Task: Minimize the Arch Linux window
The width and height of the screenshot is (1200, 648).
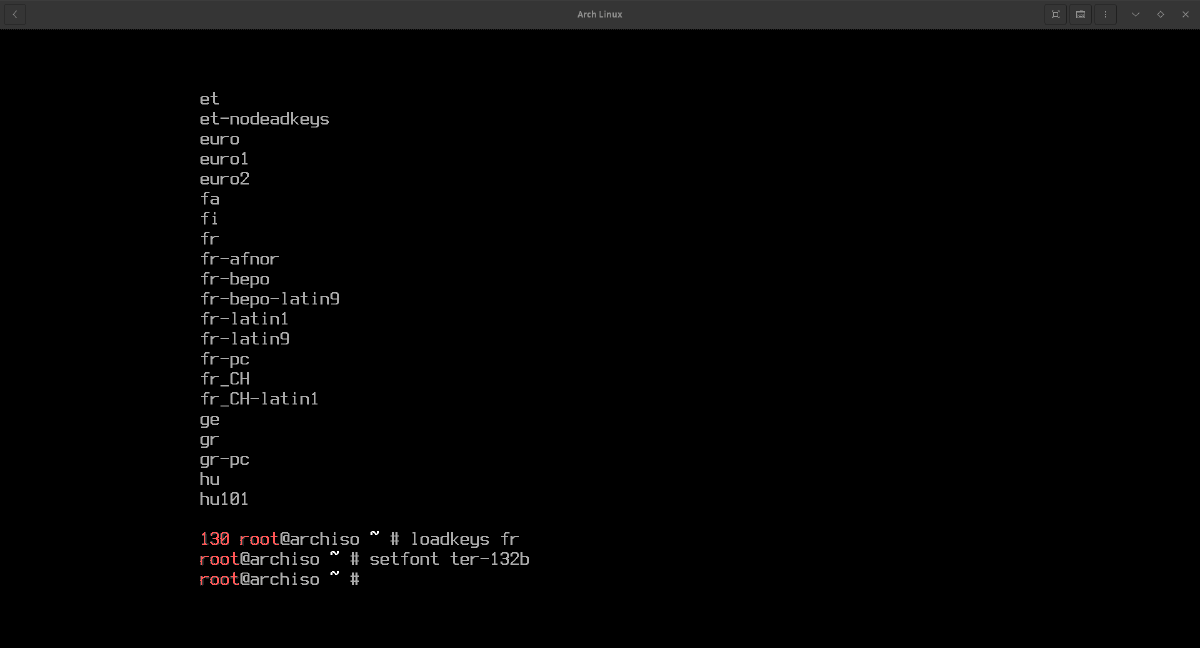Action: coord(1135,14)
